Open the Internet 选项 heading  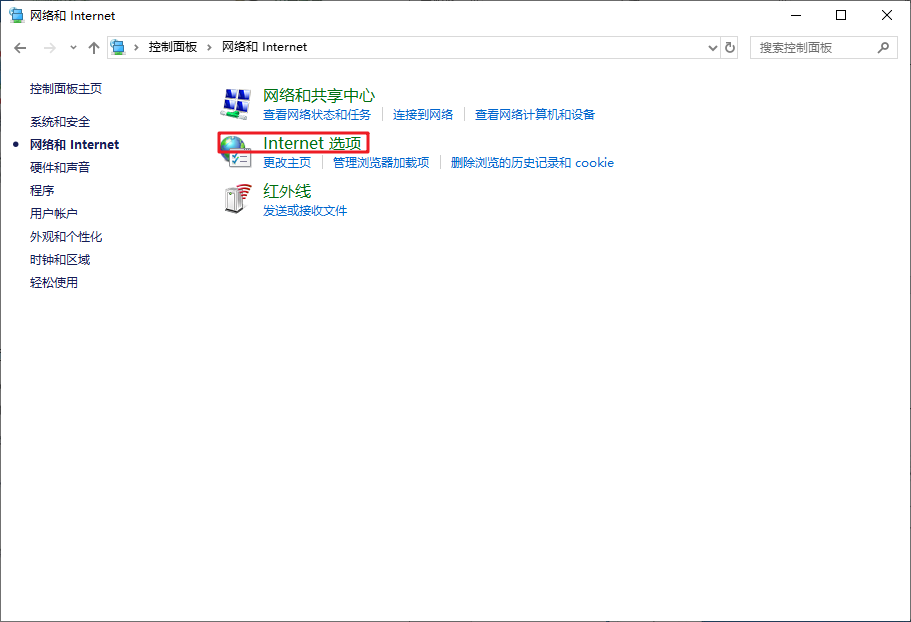pos(312,143)
